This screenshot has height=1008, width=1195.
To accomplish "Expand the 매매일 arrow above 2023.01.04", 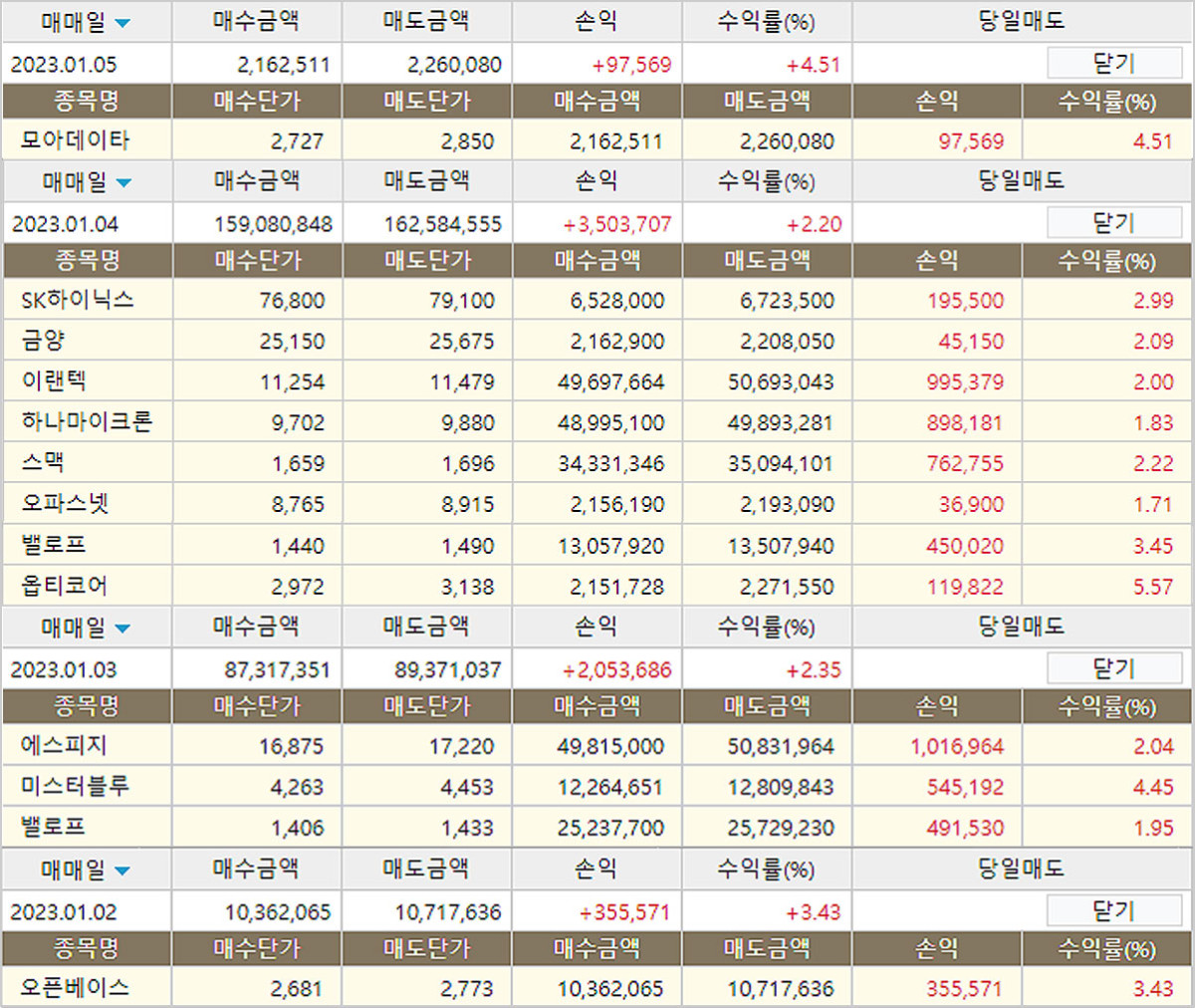I will pyautogui.click(x=123, y=183).
